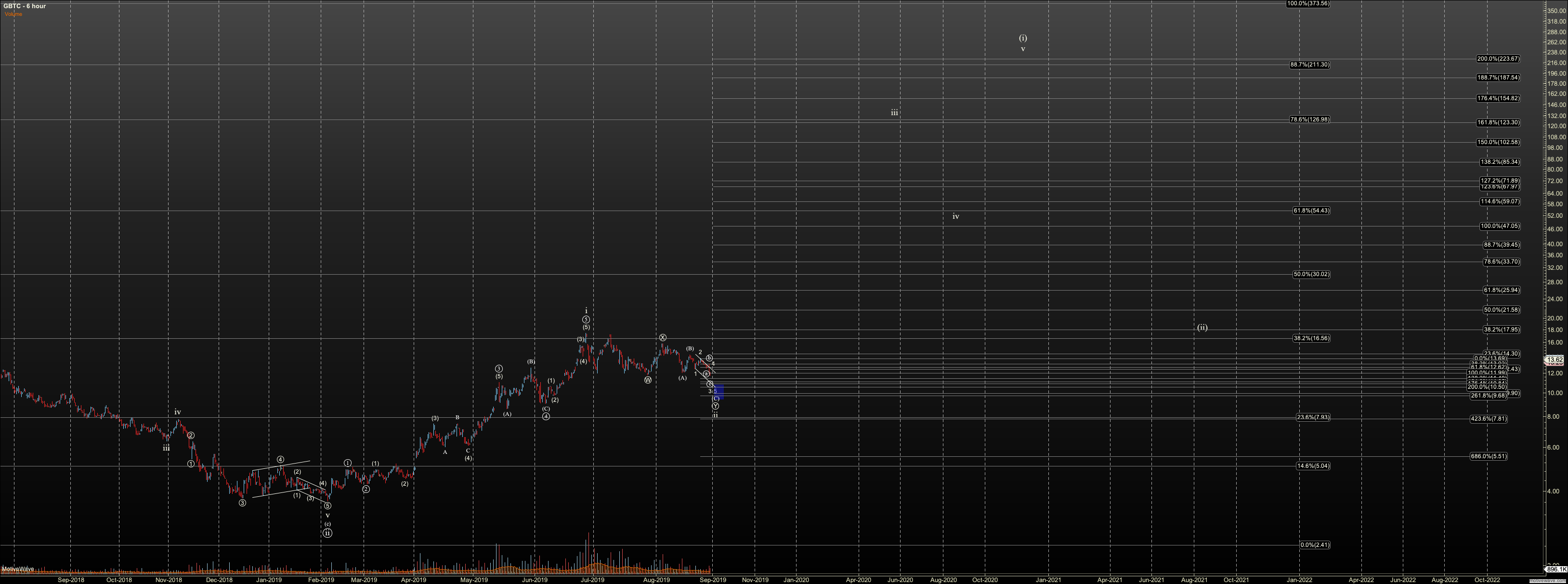Select the projected (i) wave label
The height and width of the screenshot is (584, 1568).
1022,38
